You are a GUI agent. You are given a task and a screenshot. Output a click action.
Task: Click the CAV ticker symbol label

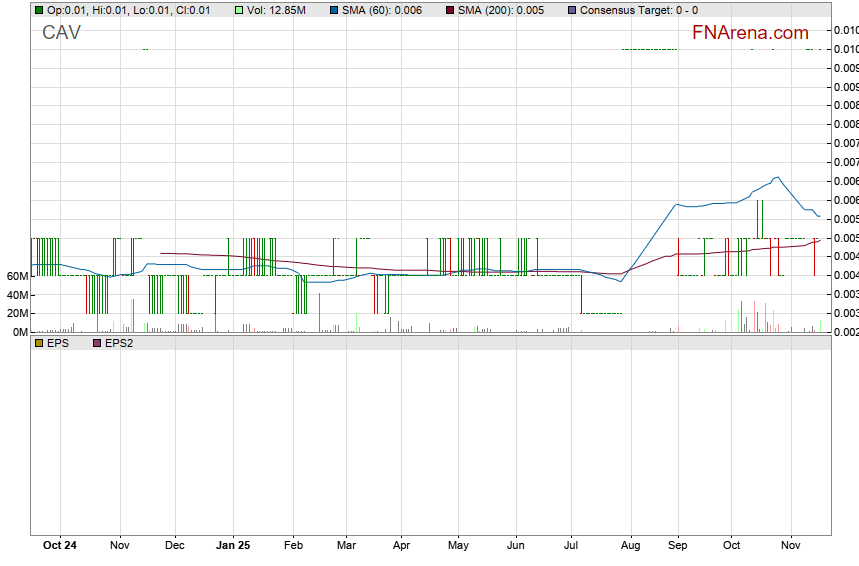[61, 33]
